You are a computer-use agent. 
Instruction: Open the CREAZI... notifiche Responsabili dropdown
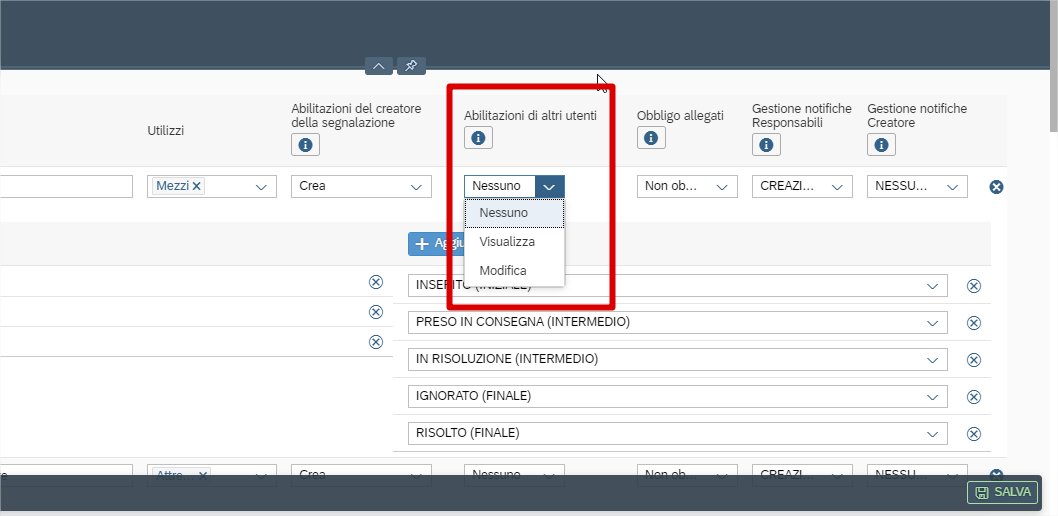pyautogui.click(x=837, y=187)
